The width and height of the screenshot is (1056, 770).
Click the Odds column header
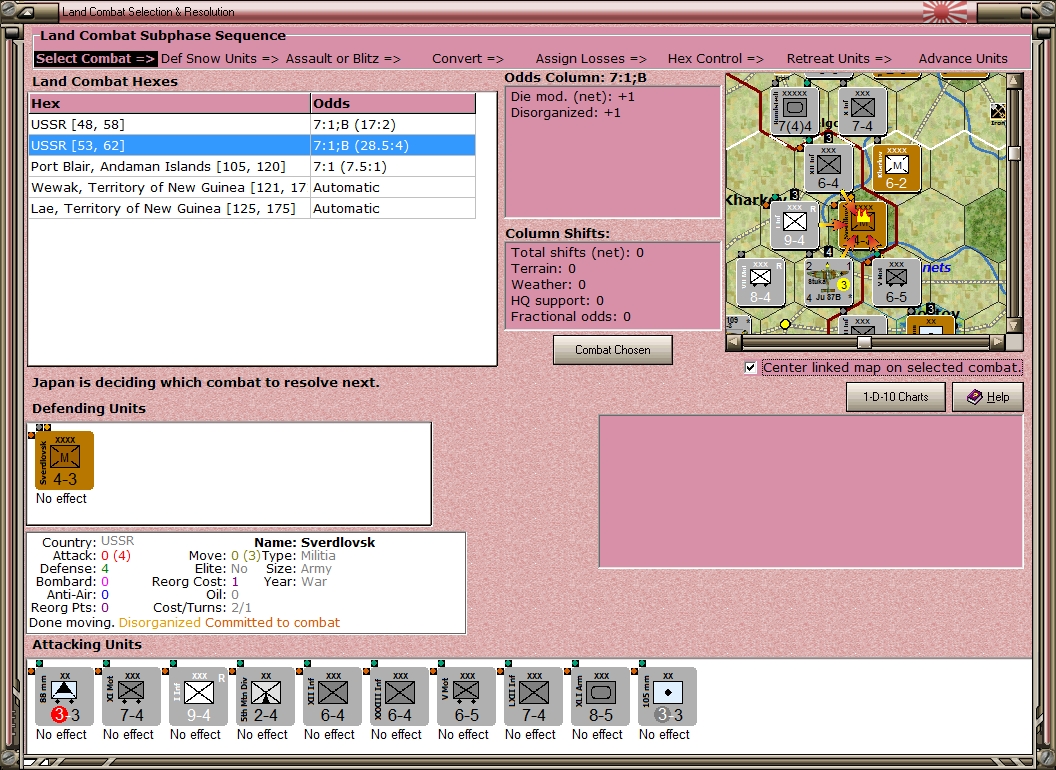point(393,103)
